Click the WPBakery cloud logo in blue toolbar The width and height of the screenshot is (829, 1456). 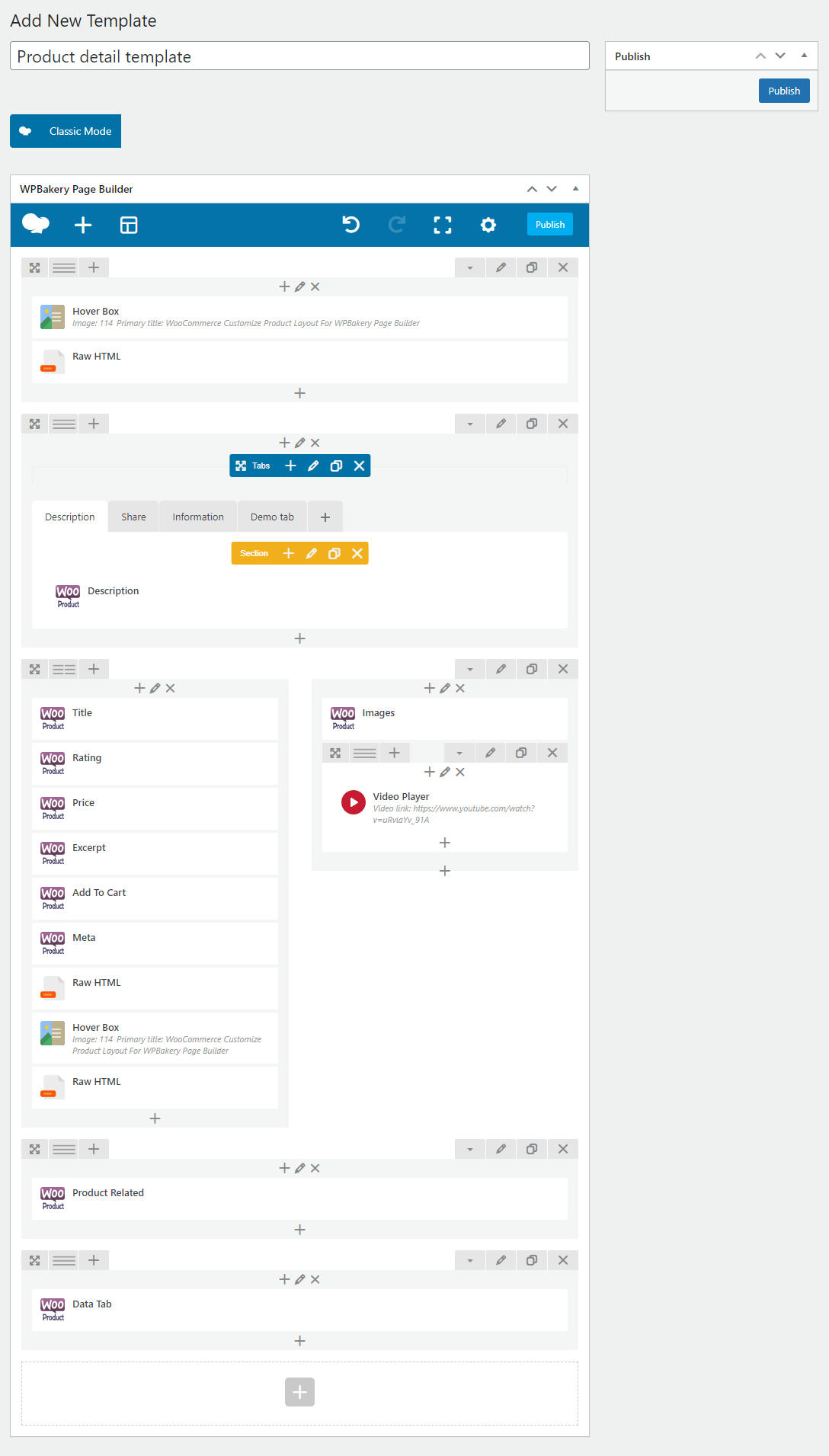(36, 224)
